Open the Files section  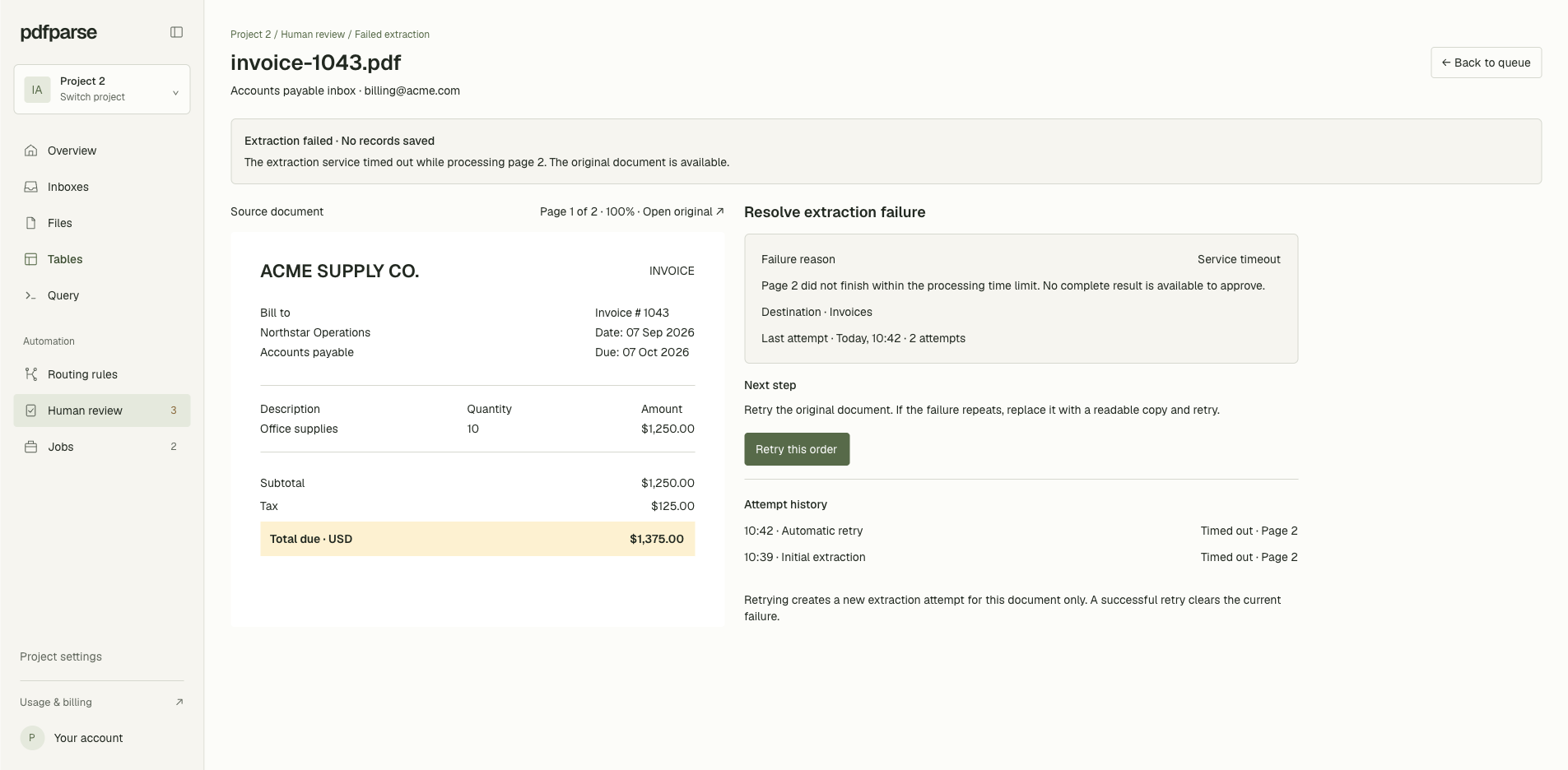[x=102, y=223]
